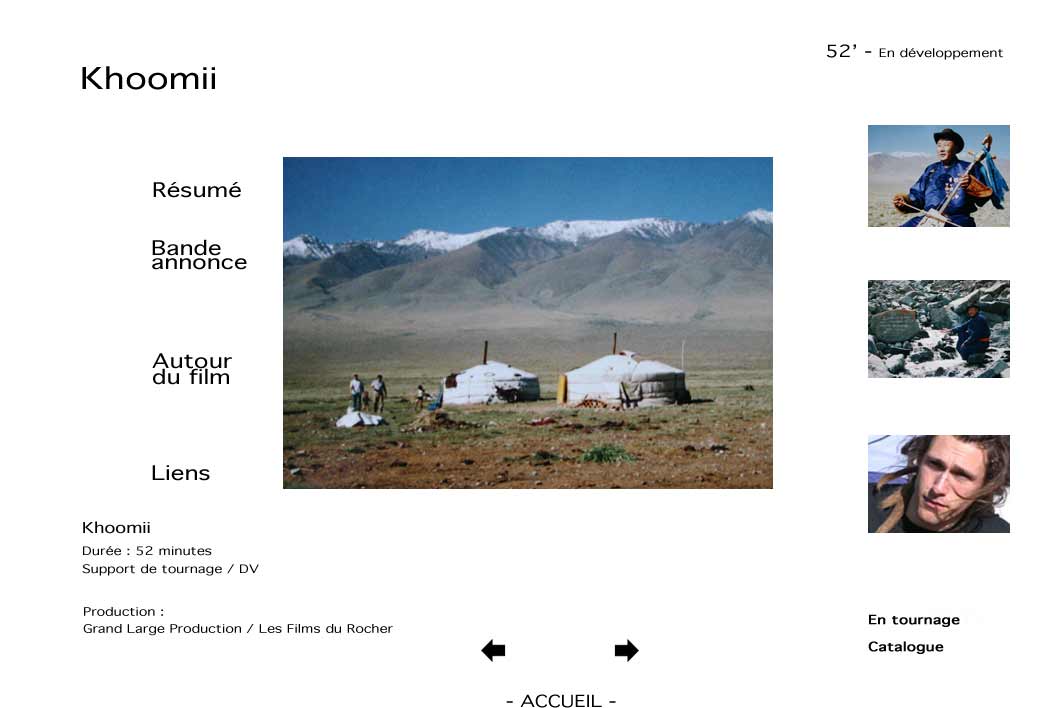View thumbnail of long-haired man's portrait
Image resolution: width=1049 pixels, height=708 pixels.
(x=939, y=484)
